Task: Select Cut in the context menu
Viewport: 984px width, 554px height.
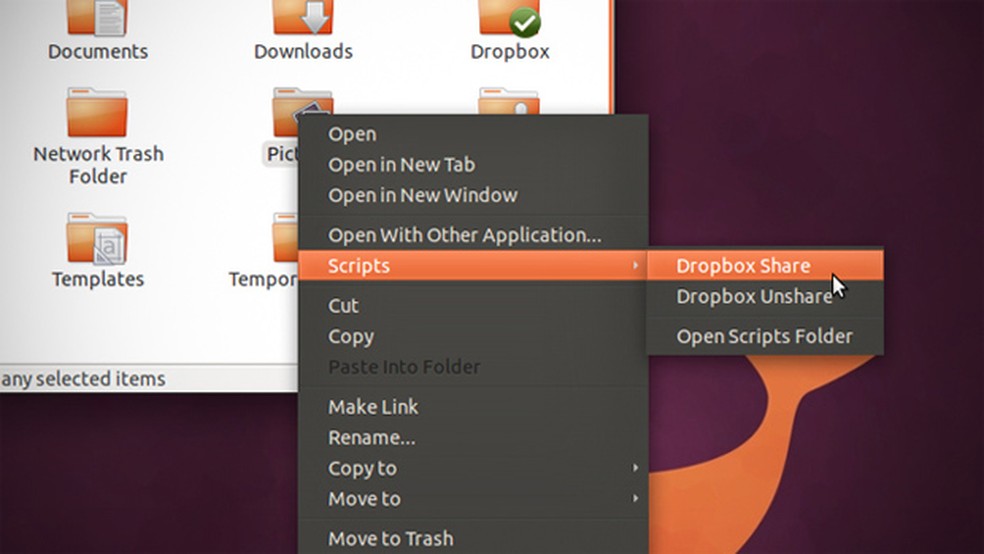Action: (473, 306)
